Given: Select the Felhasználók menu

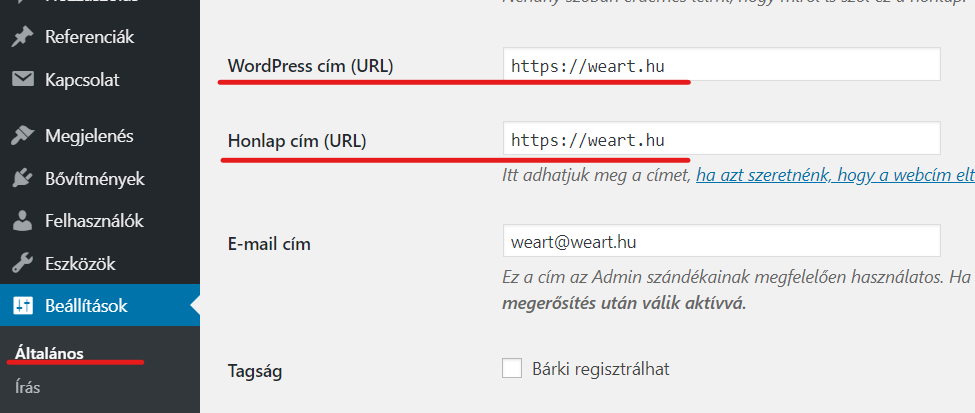Looking at the screenshot, I should 95,222.
